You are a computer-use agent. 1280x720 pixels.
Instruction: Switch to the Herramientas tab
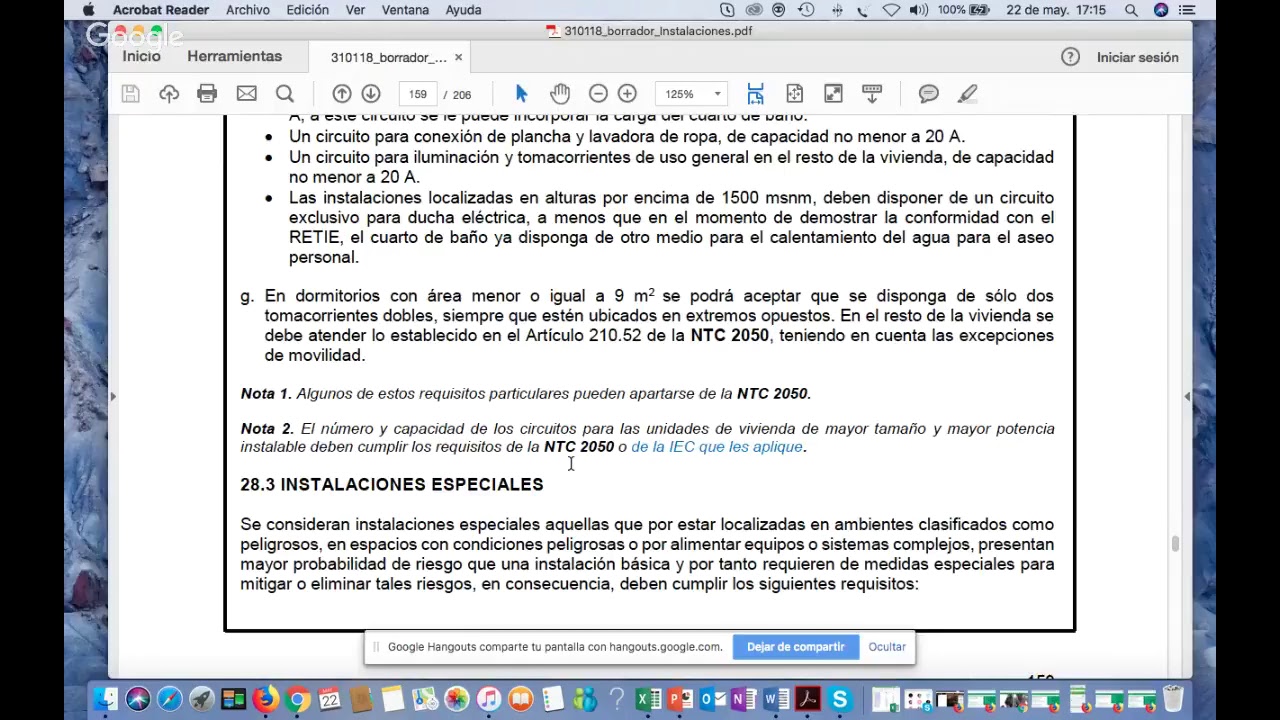[234, 57]
